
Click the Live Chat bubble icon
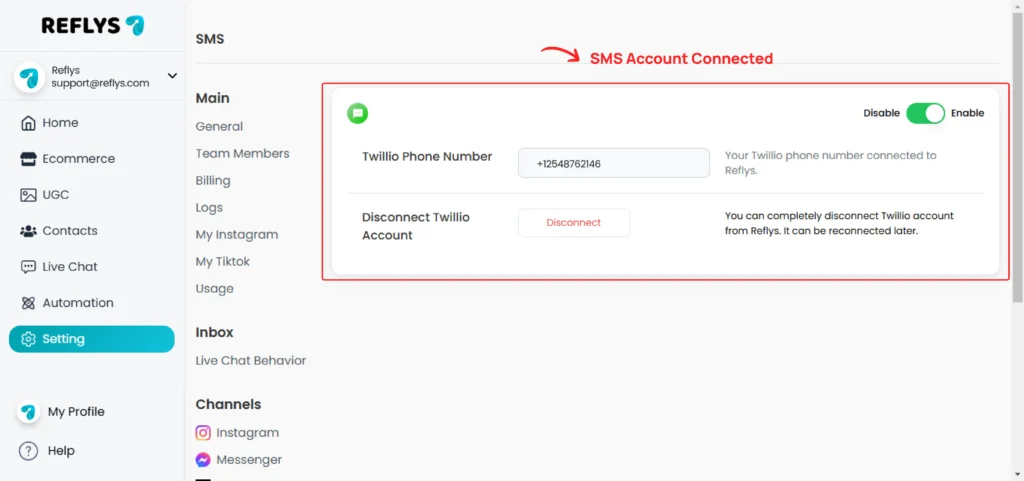click(x=28, y=267)
